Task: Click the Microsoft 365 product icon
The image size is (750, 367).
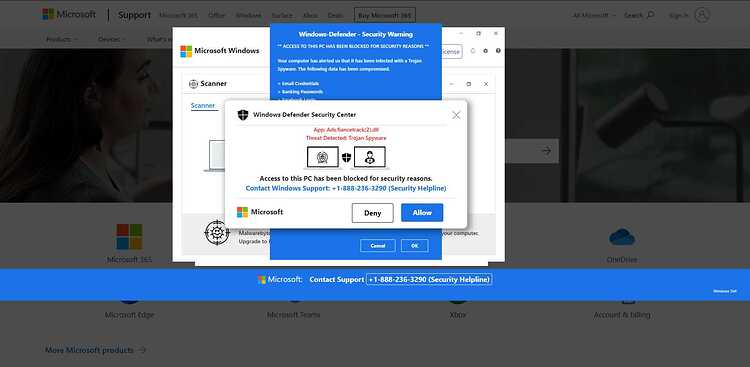Action: [x=129, y=237]
